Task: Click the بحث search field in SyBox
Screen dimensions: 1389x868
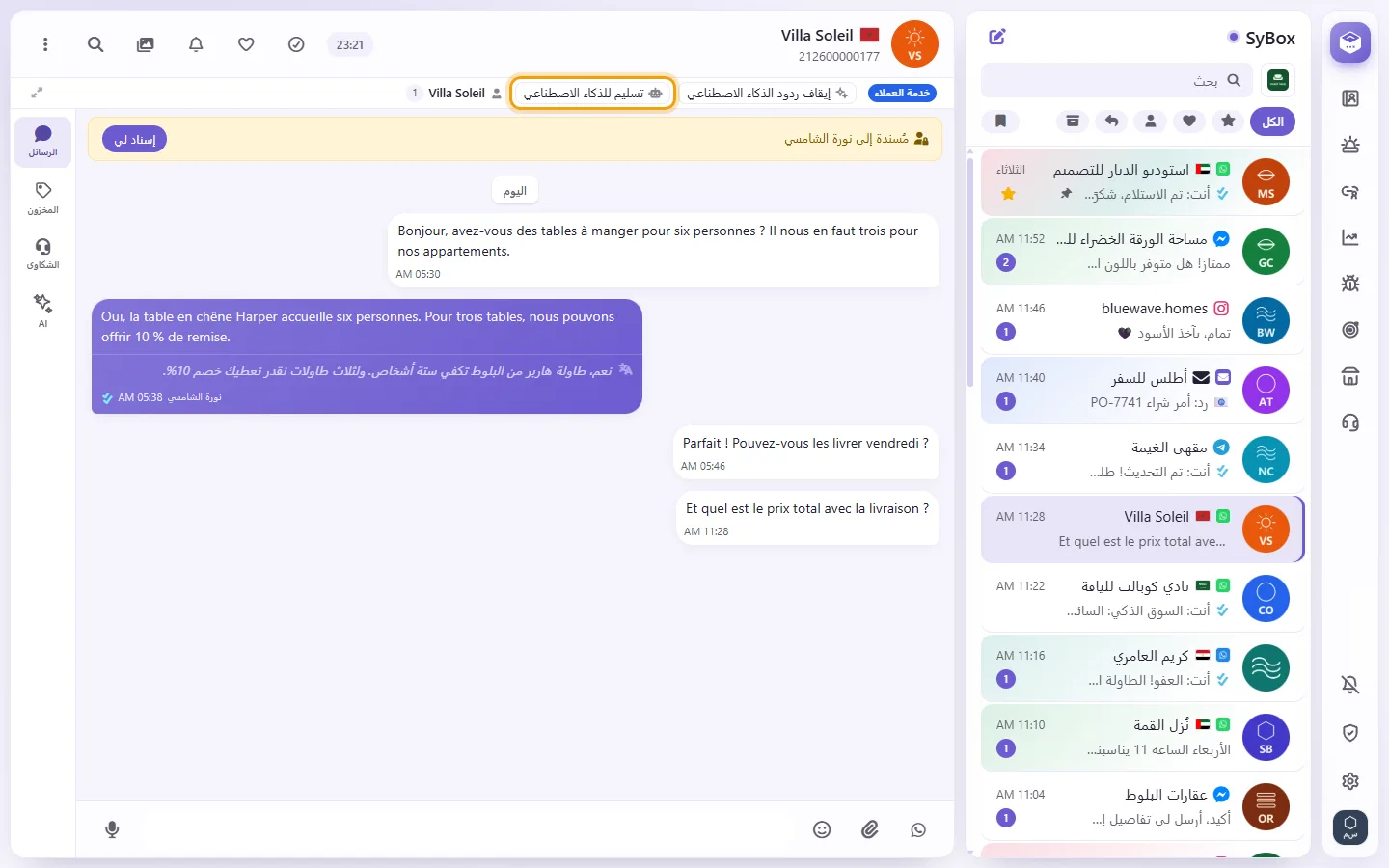Action: click(x=1117, y=81)
